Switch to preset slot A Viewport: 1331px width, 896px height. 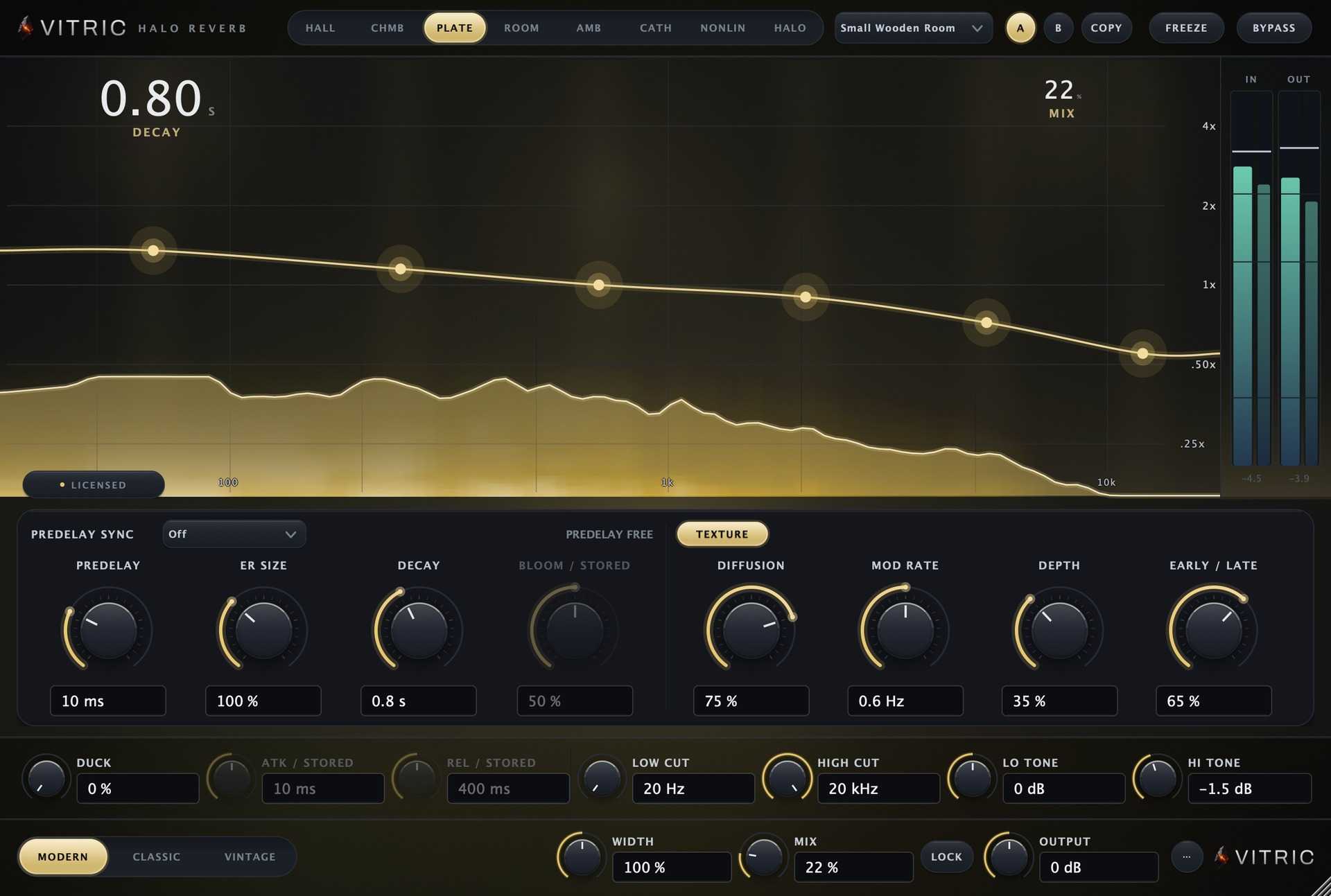tap(1020, 28)
